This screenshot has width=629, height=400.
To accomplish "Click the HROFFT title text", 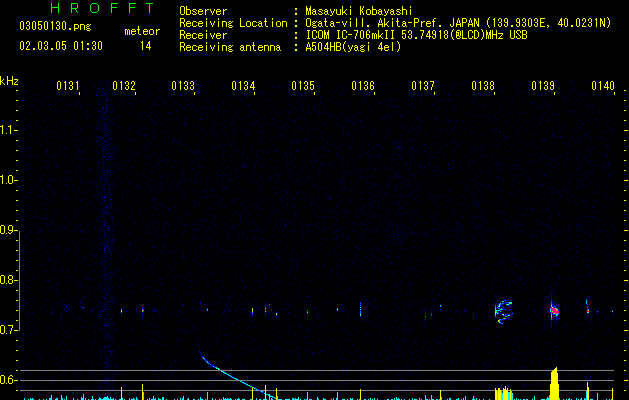I will point(102,8).
